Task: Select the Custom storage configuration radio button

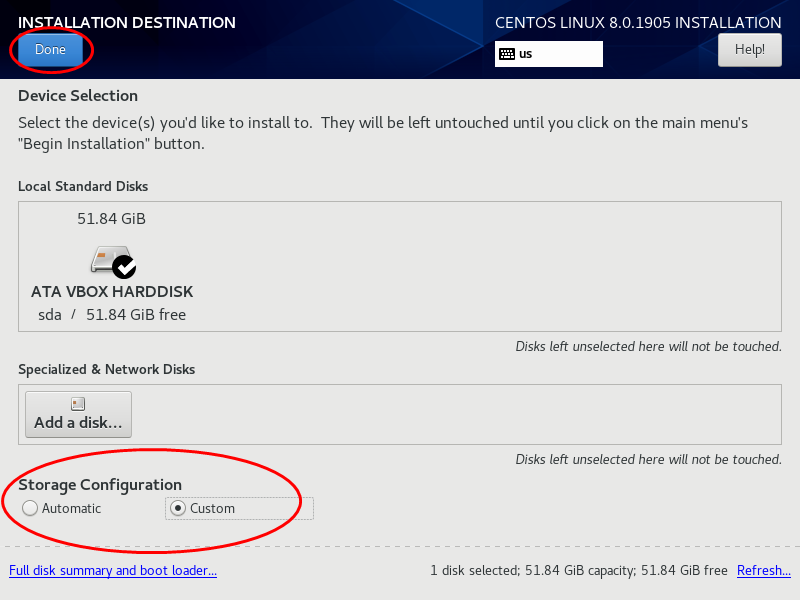Action: pyautogui.click(x=178, y=508)
